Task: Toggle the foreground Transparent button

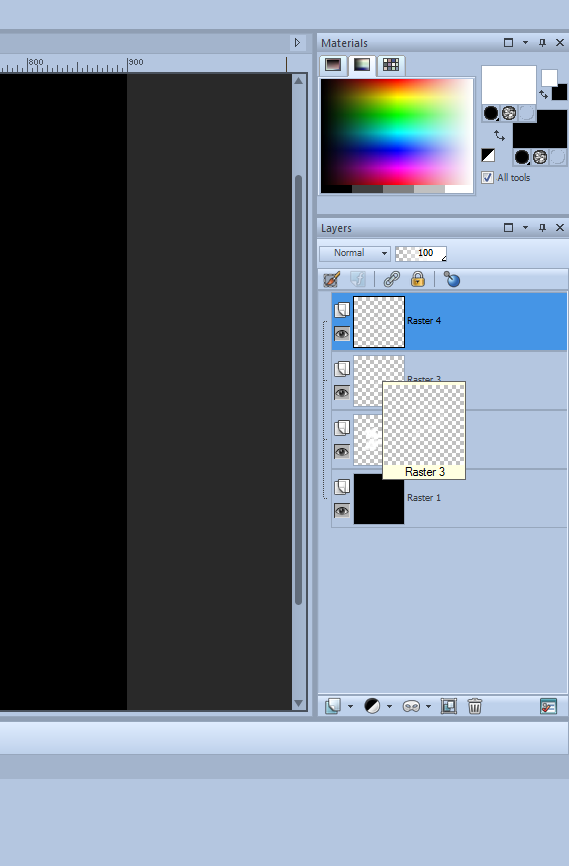Action: pos(527,113)
